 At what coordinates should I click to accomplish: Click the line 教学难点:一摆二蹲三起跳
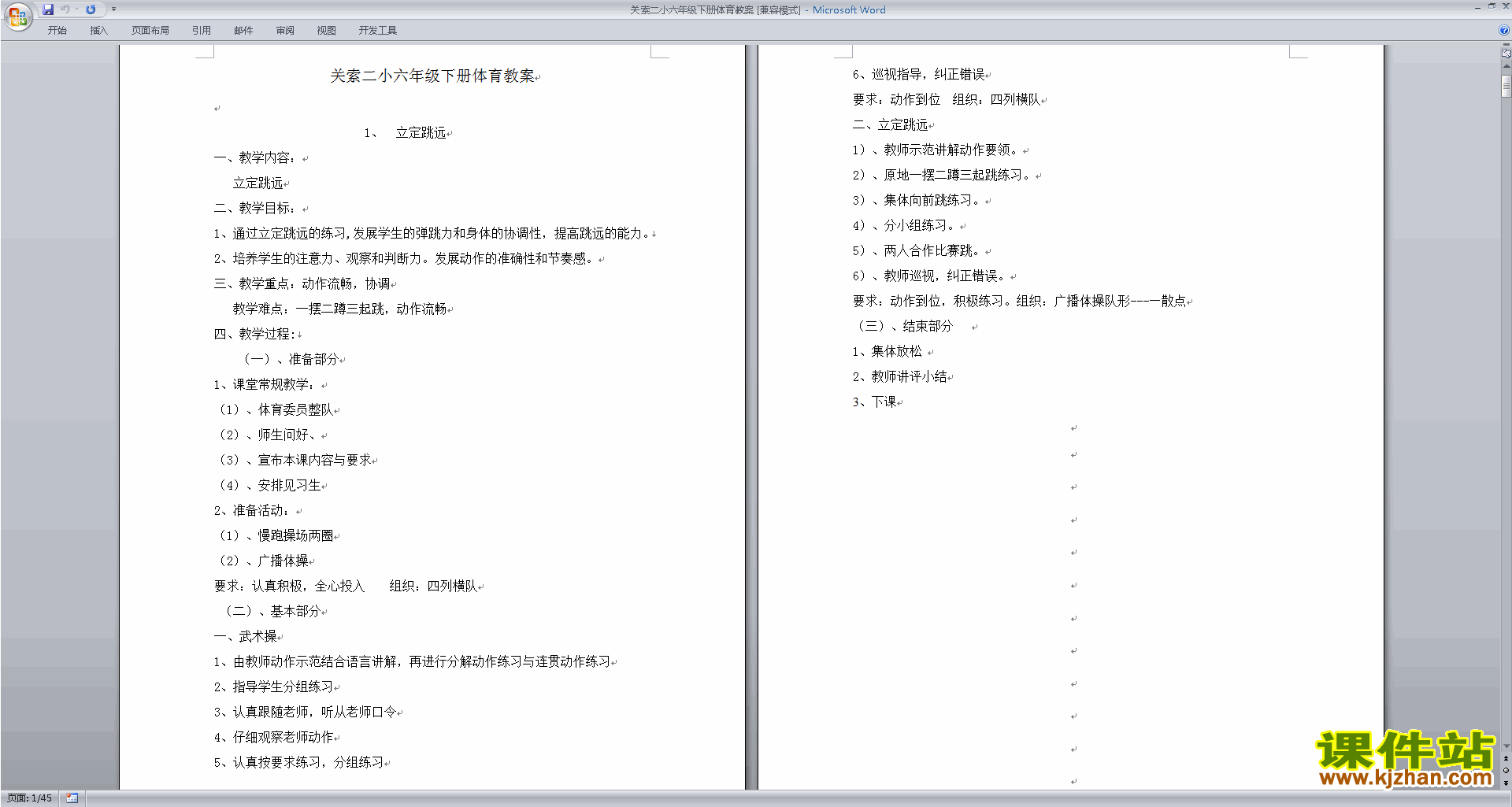pos(340,309)
